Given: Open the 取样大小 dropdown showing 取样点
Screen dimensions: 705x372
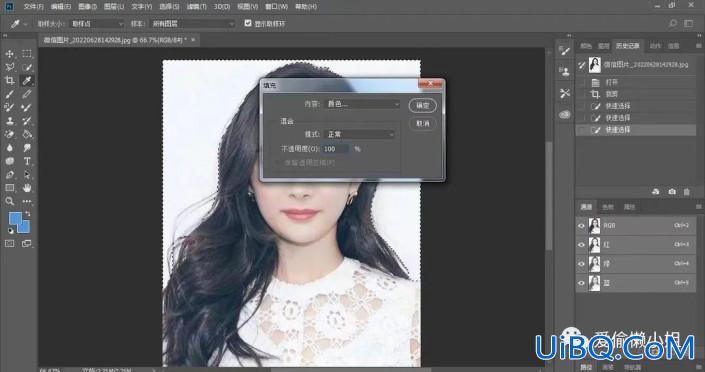Looking at the screenshot, I should coord(97,23).
